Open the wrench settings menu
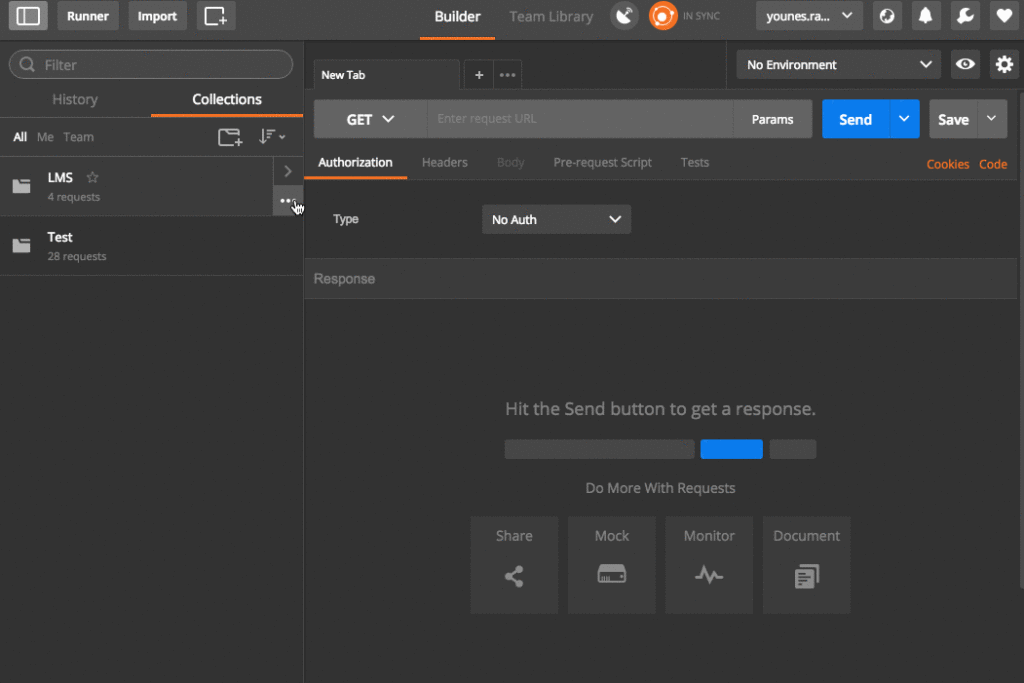 (x=965, y=16)
